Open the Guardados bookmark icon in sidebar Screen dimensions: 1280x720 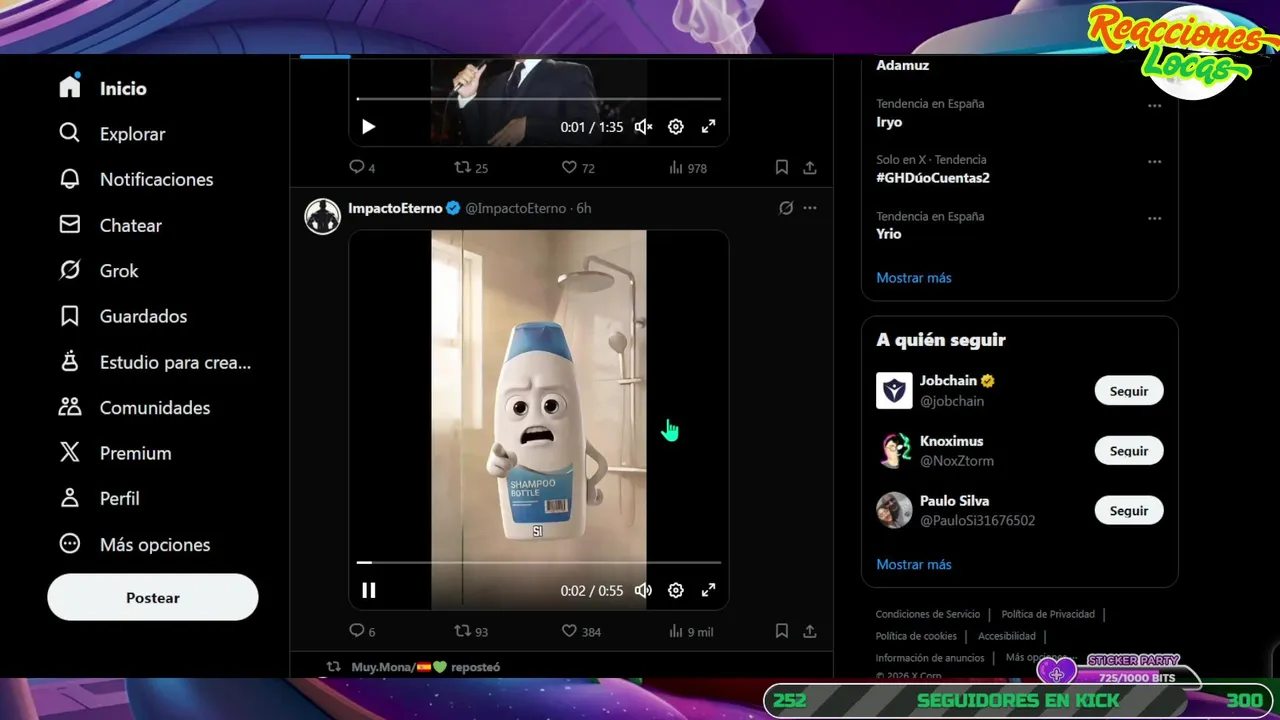pos(69,316)
